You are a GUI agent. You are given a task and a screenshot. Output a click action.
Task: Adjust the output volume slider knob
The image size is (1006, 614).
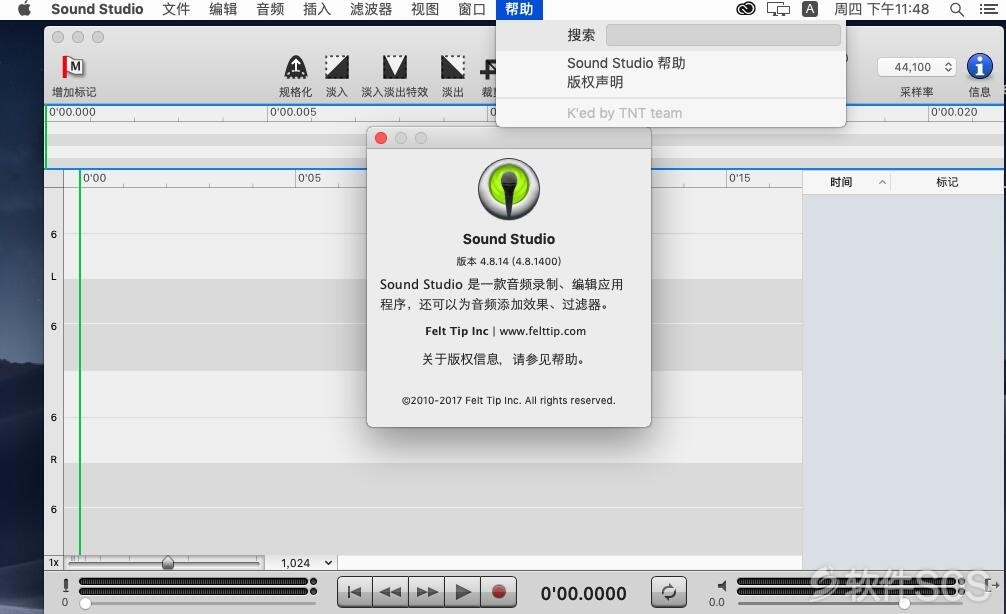click(x=905, y=603)
